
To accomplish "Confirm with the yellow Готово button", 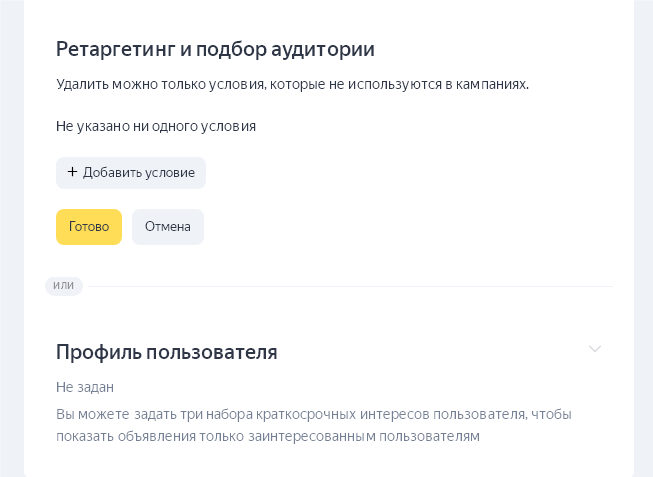I will tap(88, 227).
